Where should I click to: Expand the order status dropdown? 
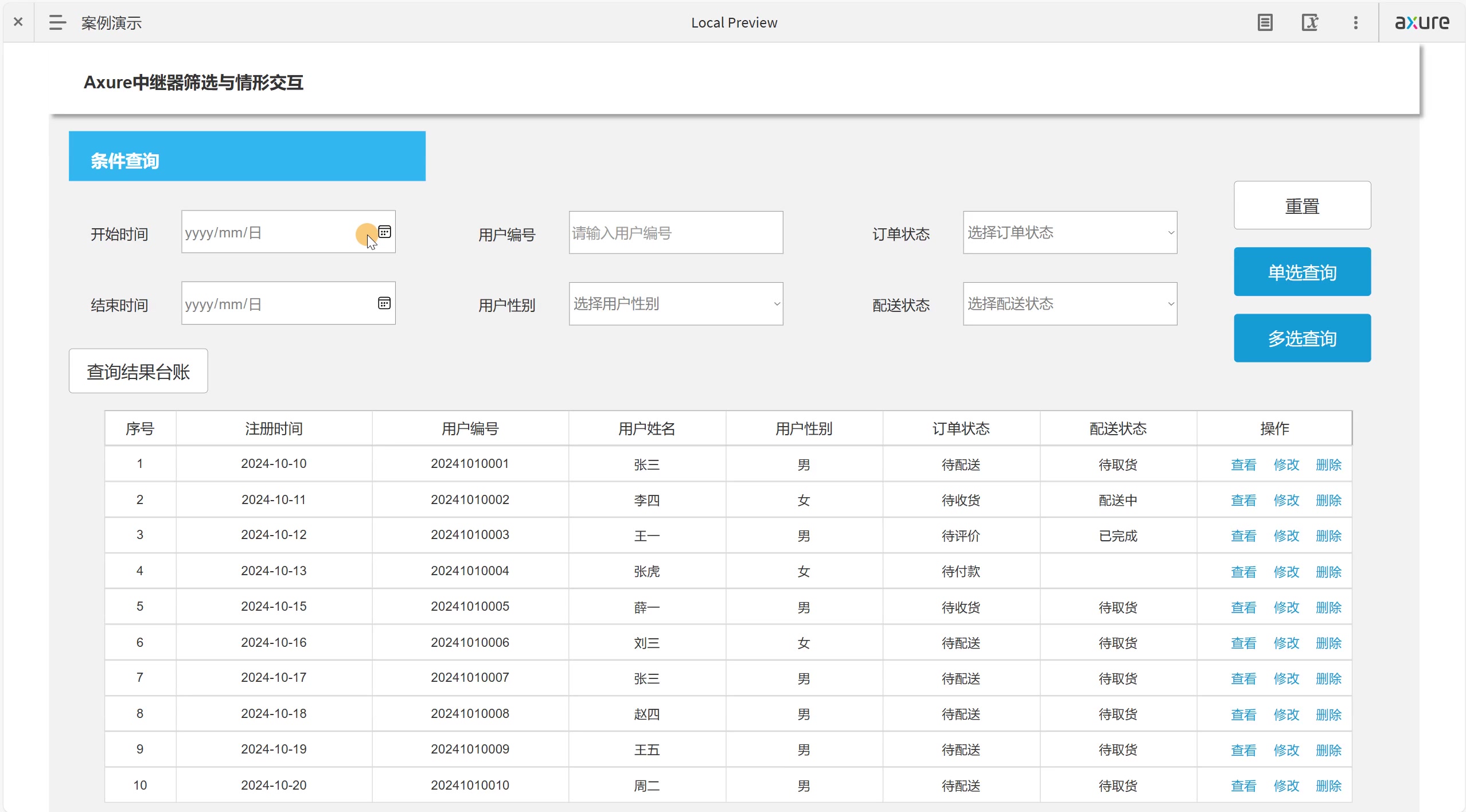click(x=1070, y=232)
